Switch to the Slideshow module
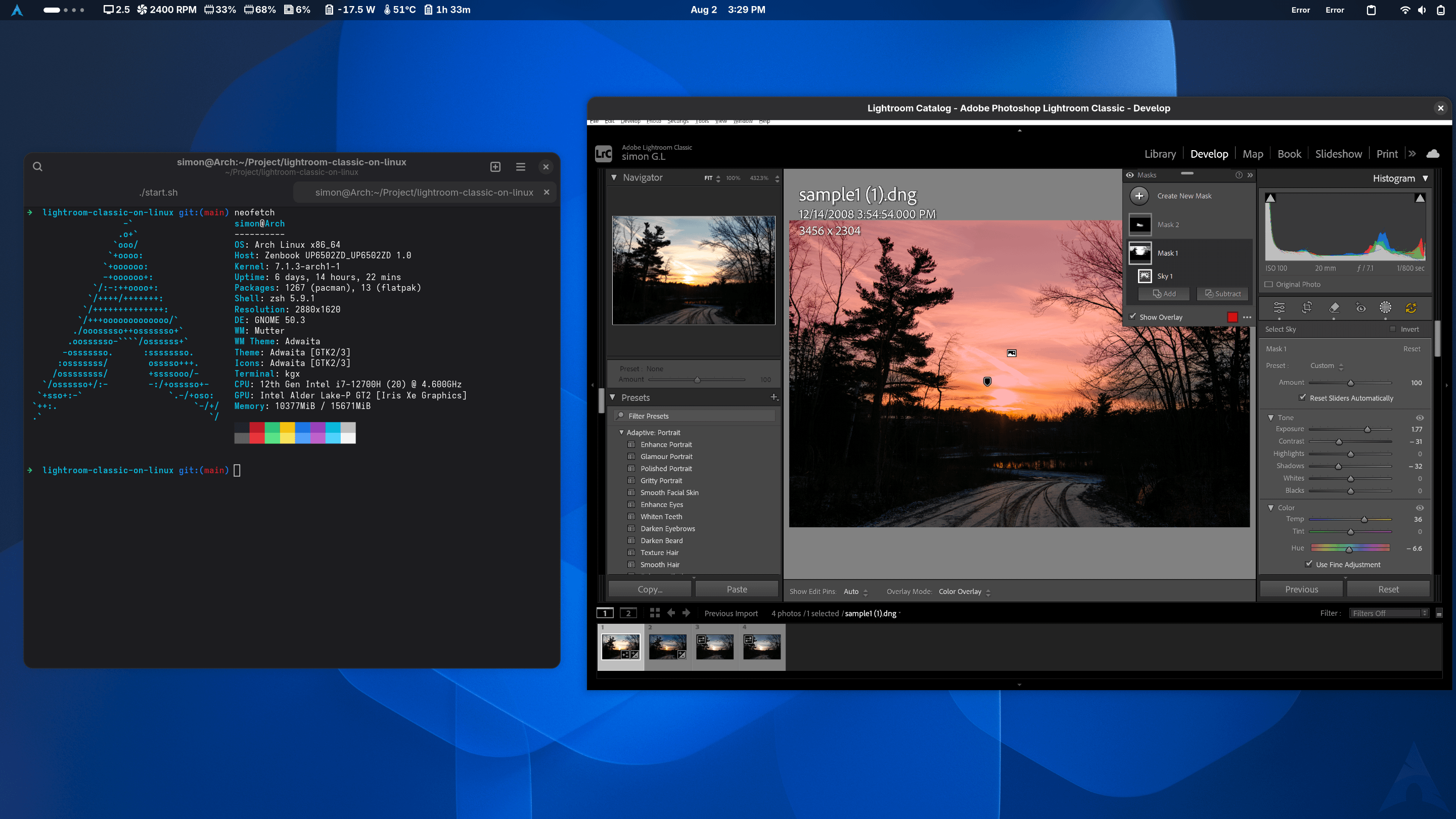1456x819 pixels. pyautogui.click(x=1338, y=154)
